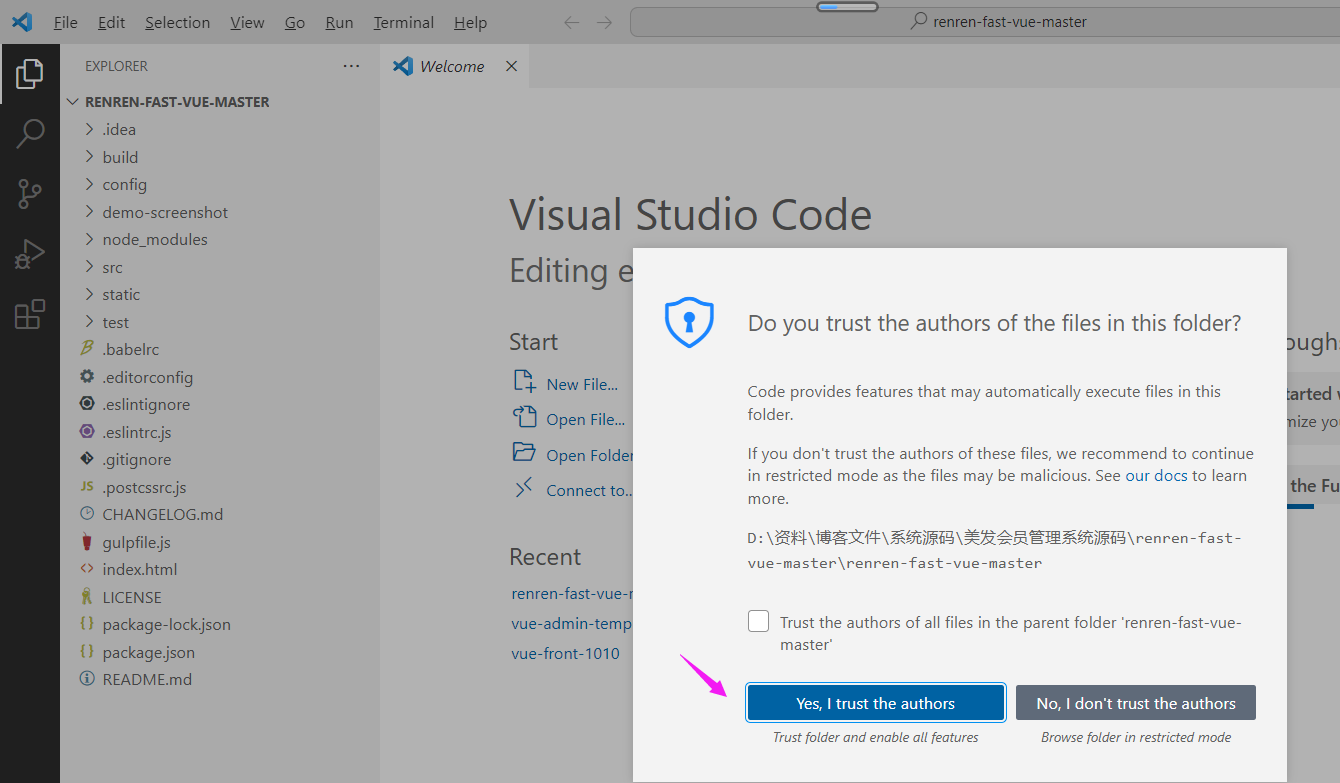Click the Open File... link
Image resolution: width=1340 pixels, height=783 pixels.
[586, 420]
